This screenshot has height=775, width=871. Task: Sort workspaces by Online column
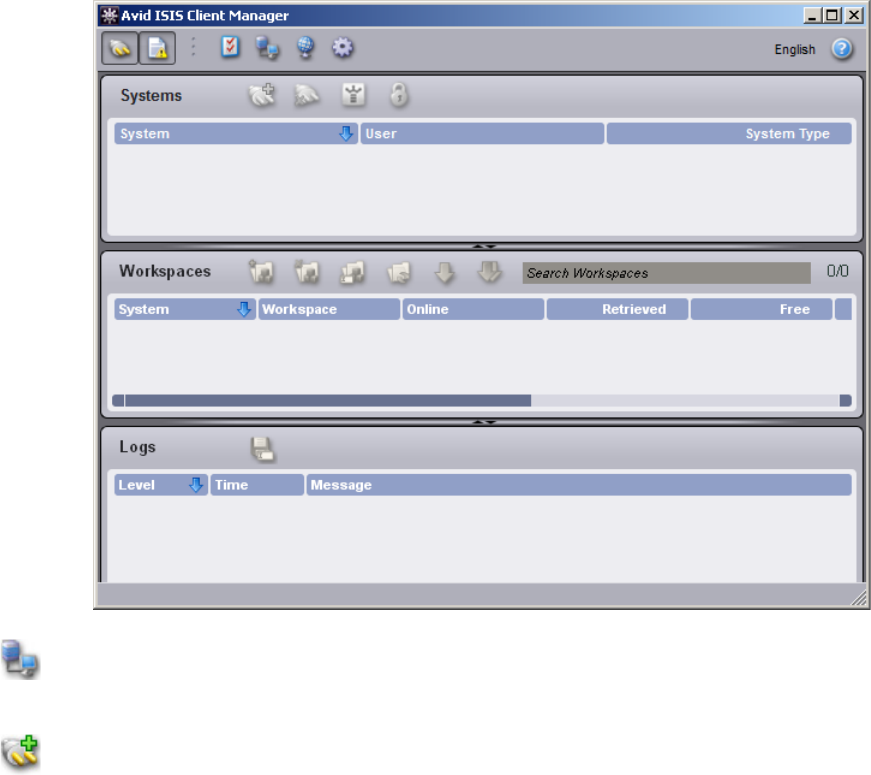click(x=473, y=309)
